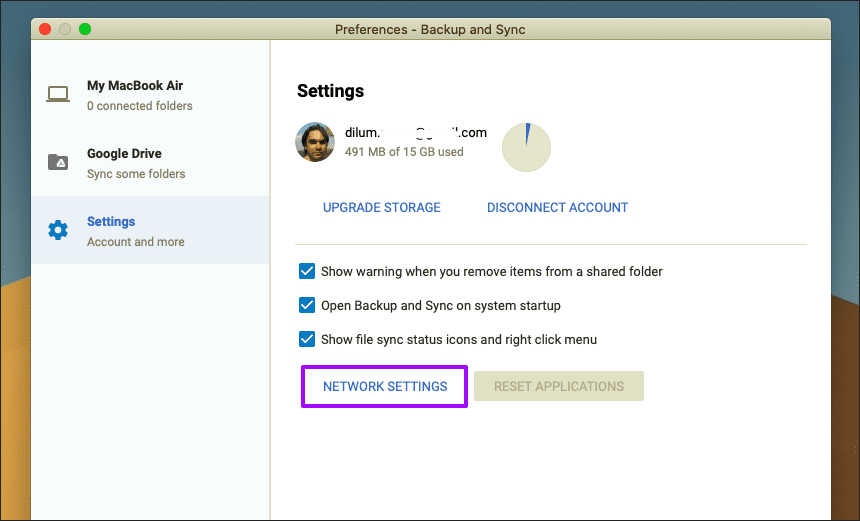Close the Preferences window with red button
Viewport: 860px width, 521px height.
(45, 29)
